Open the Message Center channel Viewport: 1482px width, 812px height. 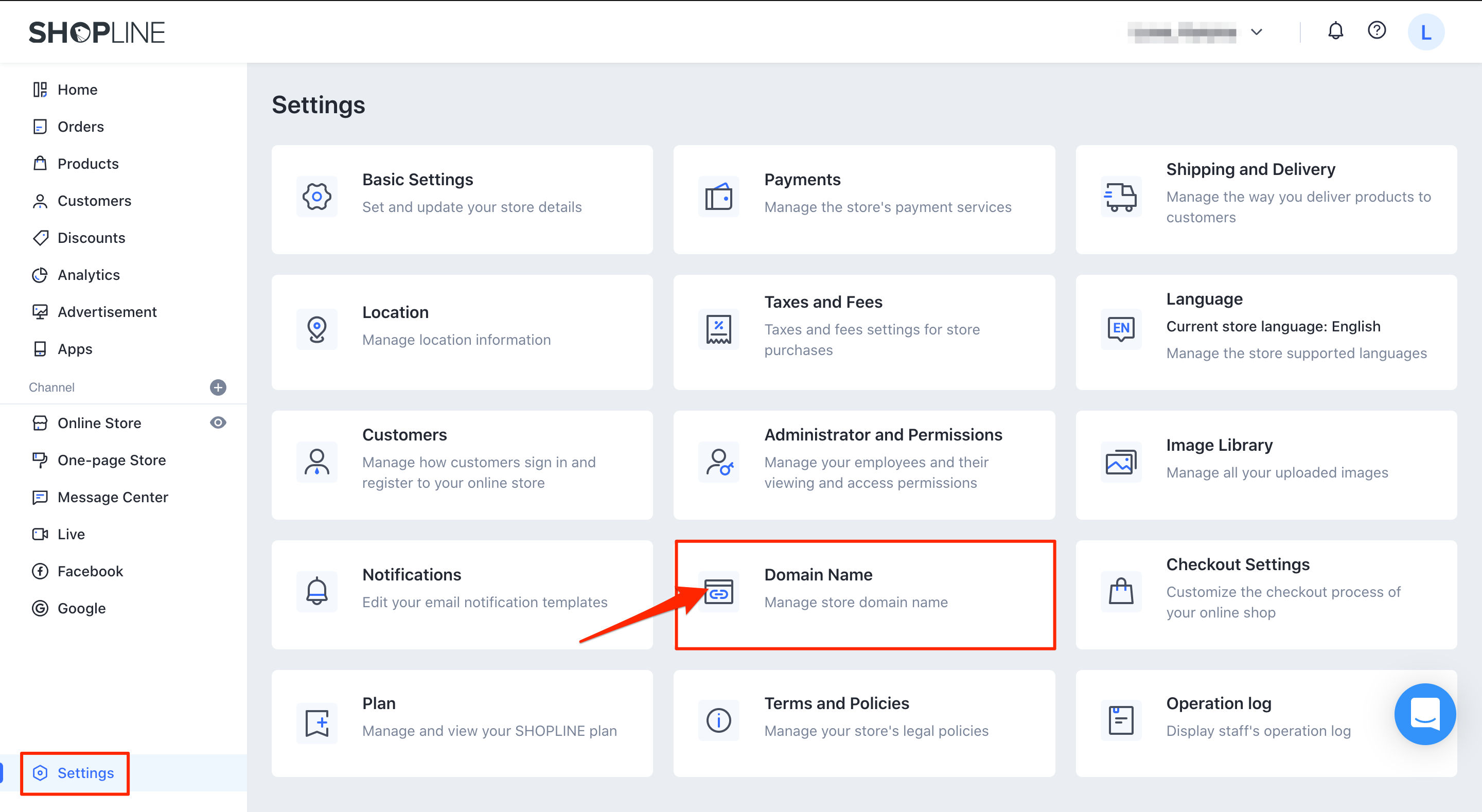point(113,497)
